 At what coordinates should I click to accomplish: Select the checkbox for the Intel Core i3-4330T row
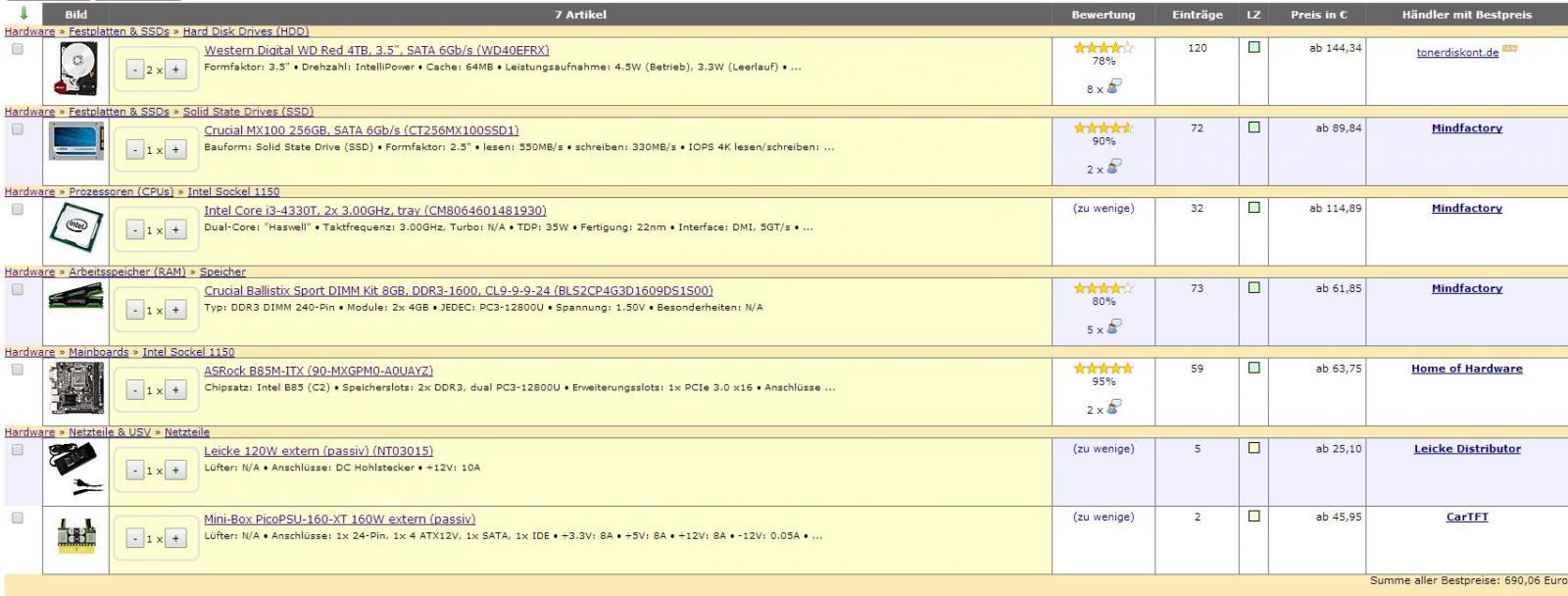17,209
